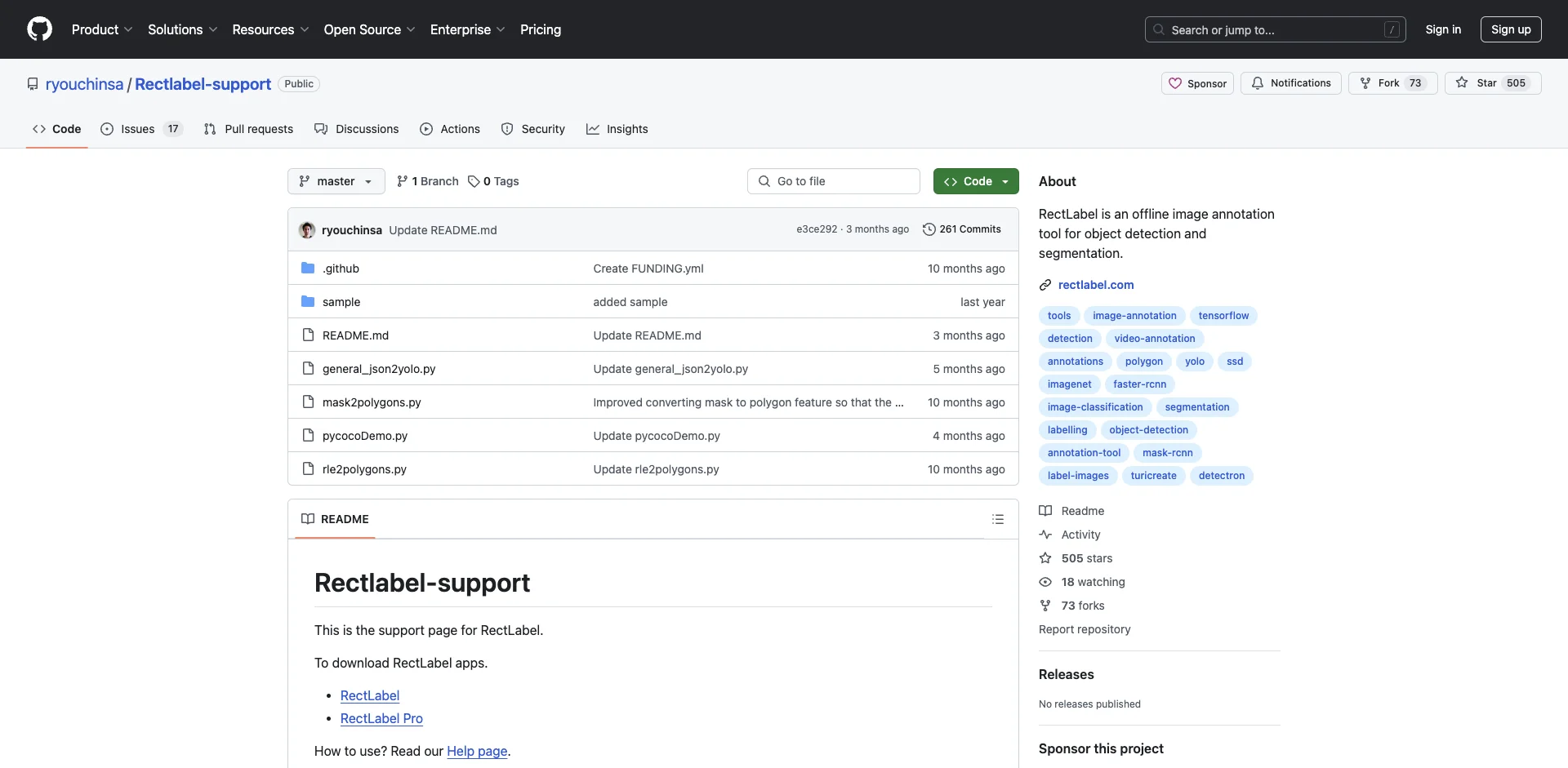Click the watching eye icon
Image resolution: width=1568 pixels, height=768 pixels.
click(x=1045, y=582)
